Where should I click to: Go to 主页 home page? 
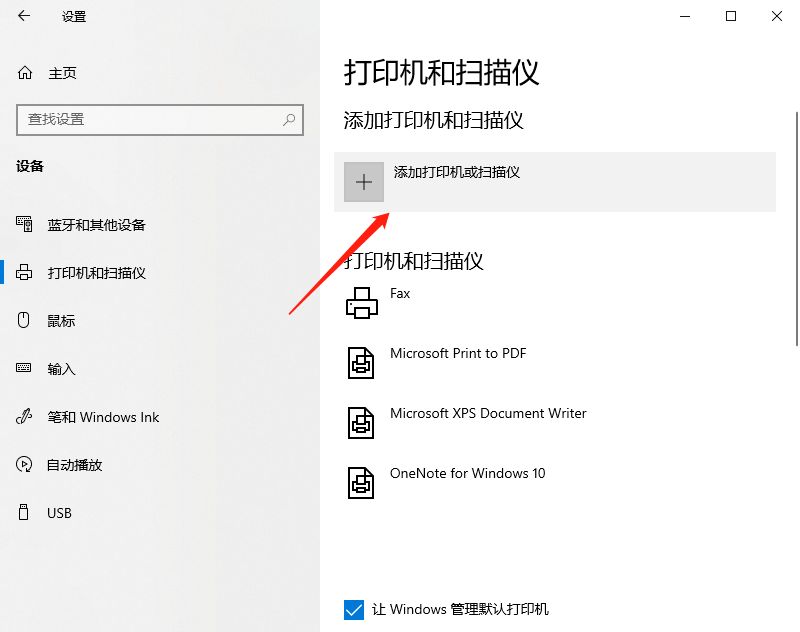(x=62, y=73)
